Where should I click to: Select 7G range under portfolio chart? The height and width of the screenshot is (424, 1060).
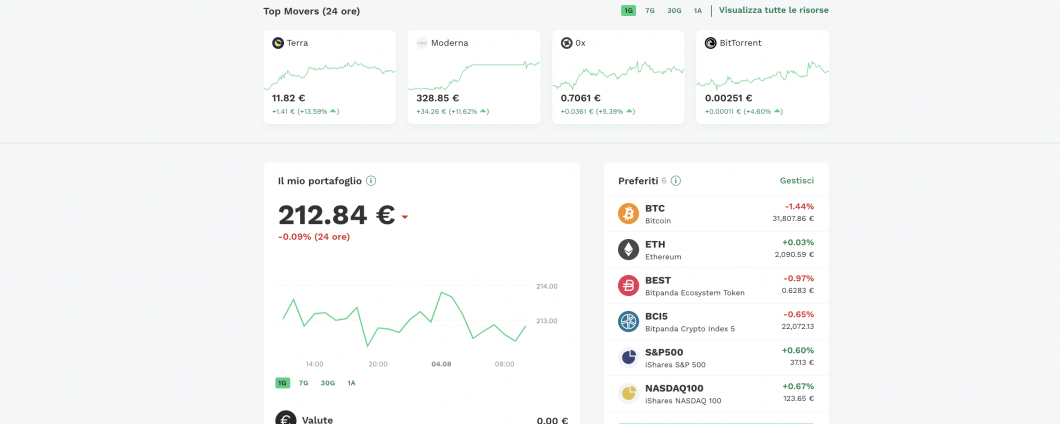pos(304,383)
